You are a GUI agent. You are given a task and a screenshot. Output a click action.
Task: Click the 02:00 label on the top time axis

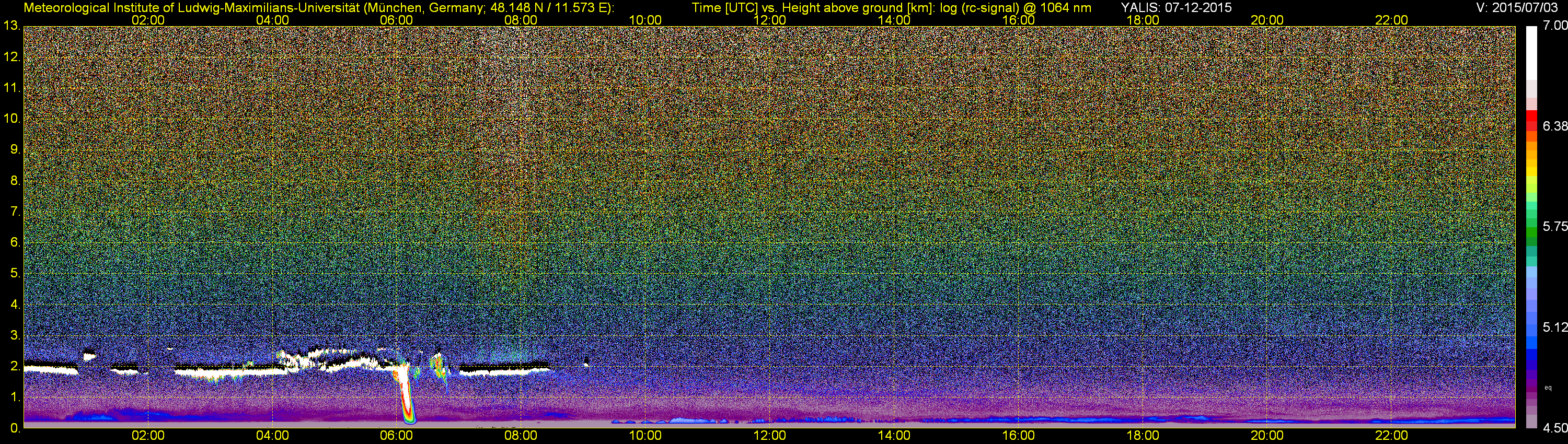(148, 20)
